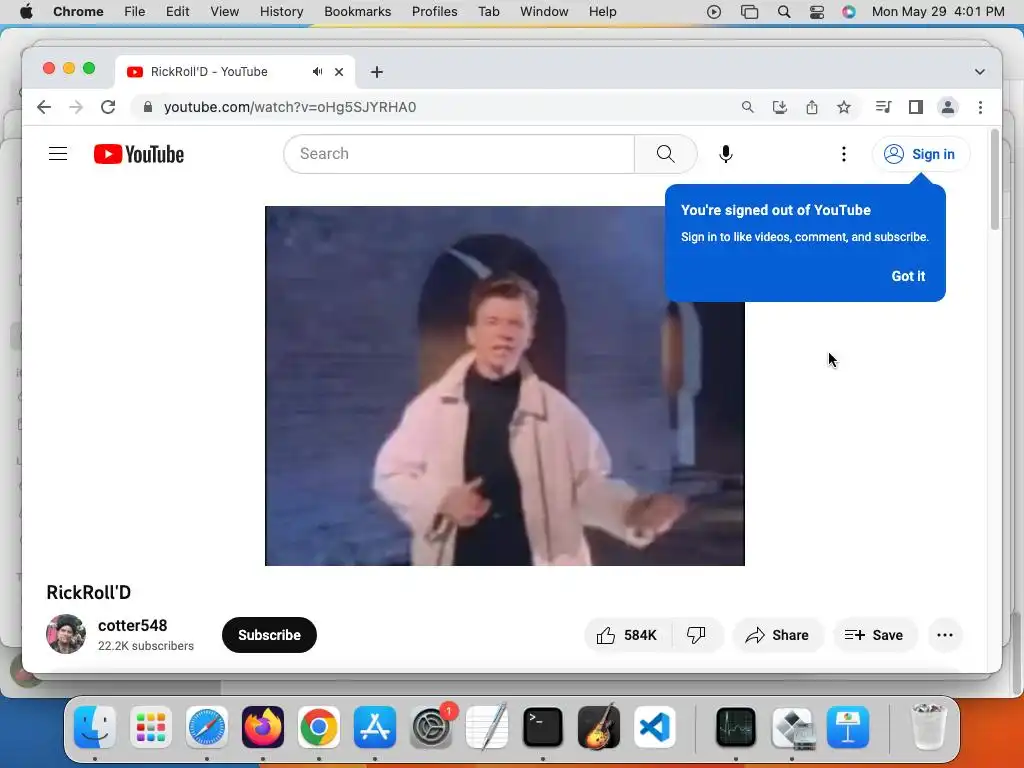Mute the RickRoll'D tab audio icon
The height and width of the screenshot is (768, 1024).
(317, 72)
